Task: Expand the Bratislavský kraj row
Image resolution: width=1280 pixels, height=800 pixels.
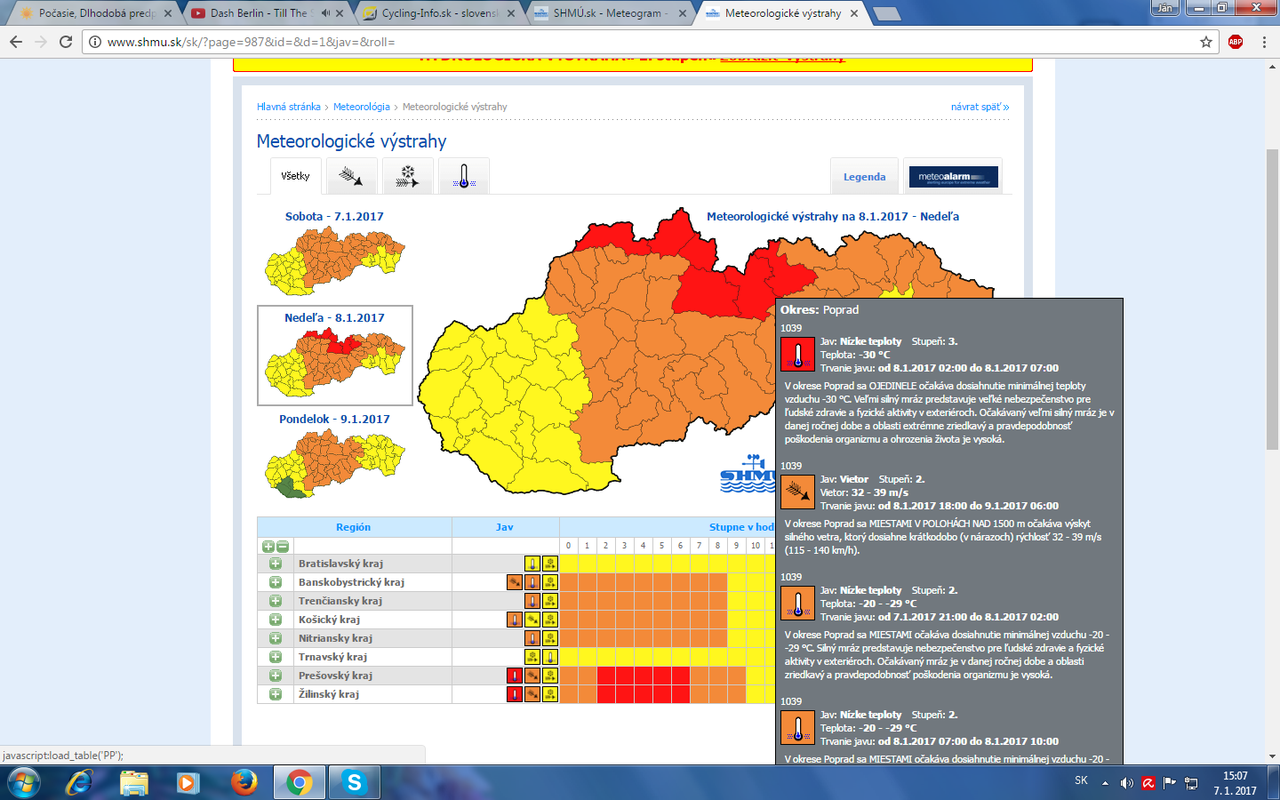Action: (275, 564)
